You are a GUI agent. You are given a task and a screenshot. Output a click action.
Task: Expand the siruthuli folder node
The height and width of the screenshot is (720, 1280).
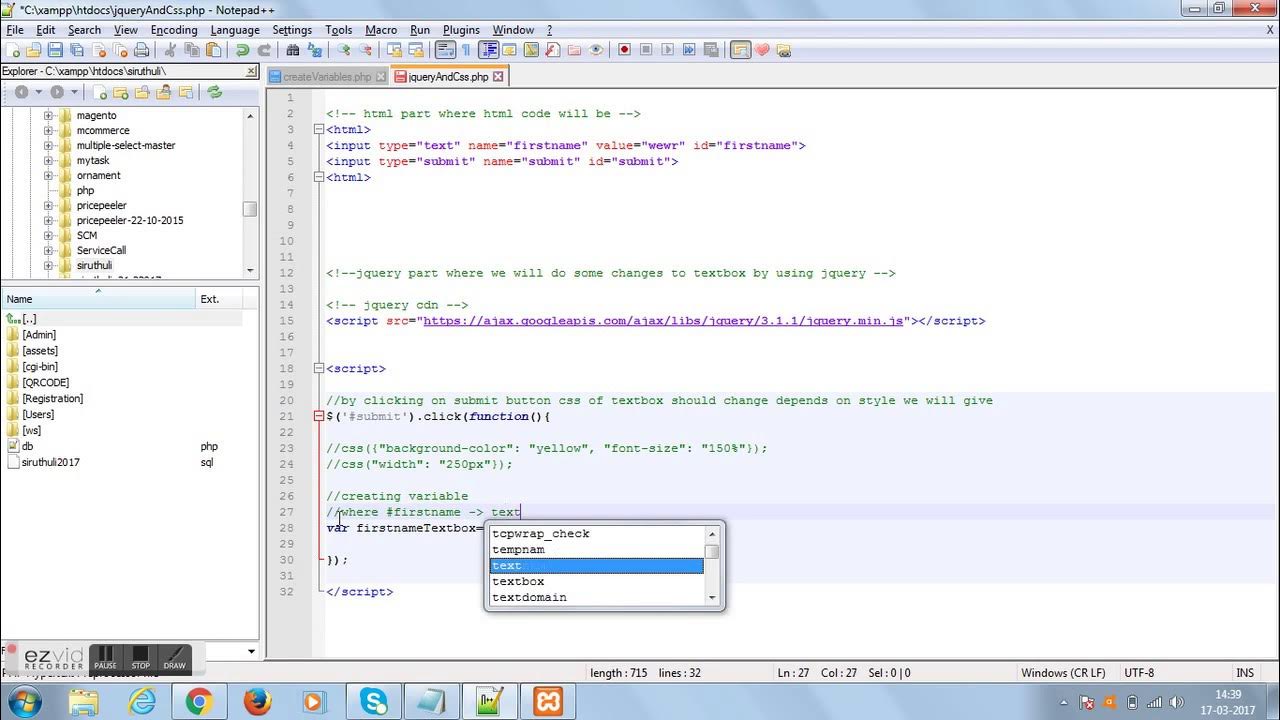tap(48, 266)
